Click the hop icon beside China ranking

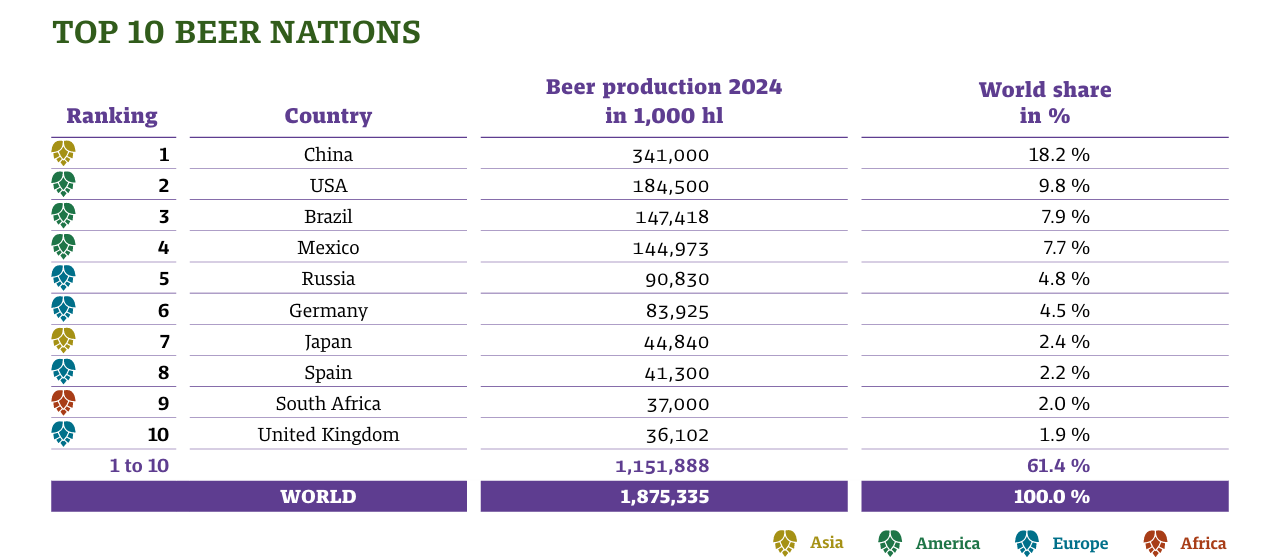[63, 153]
